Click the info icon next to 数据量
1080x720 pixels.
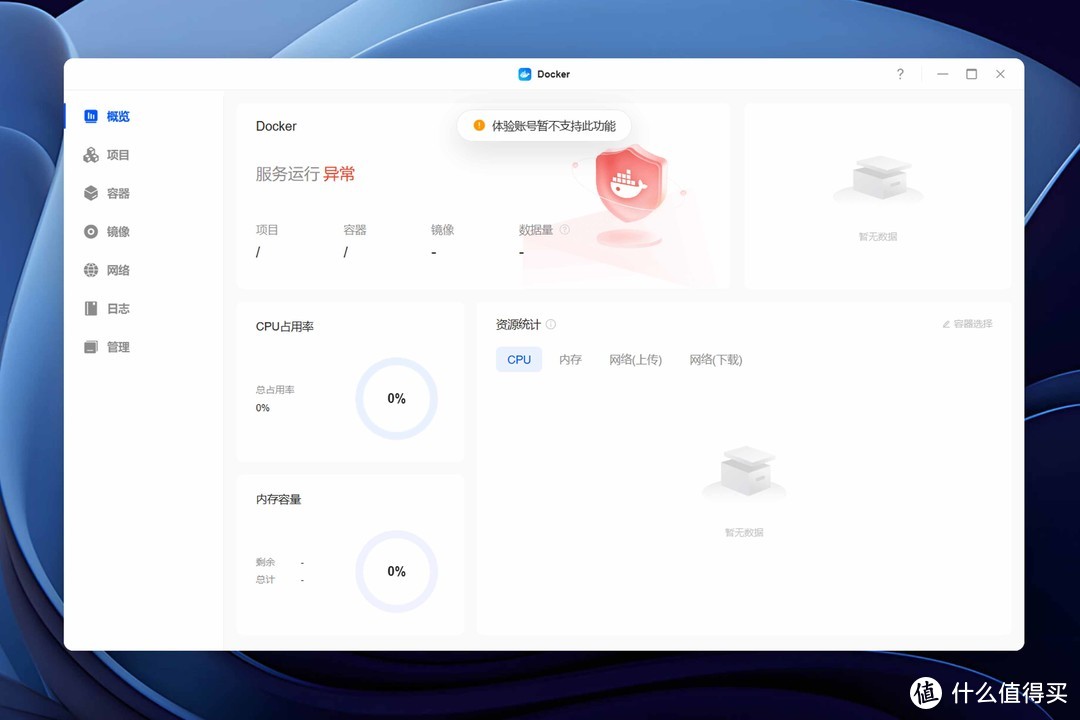565,228
